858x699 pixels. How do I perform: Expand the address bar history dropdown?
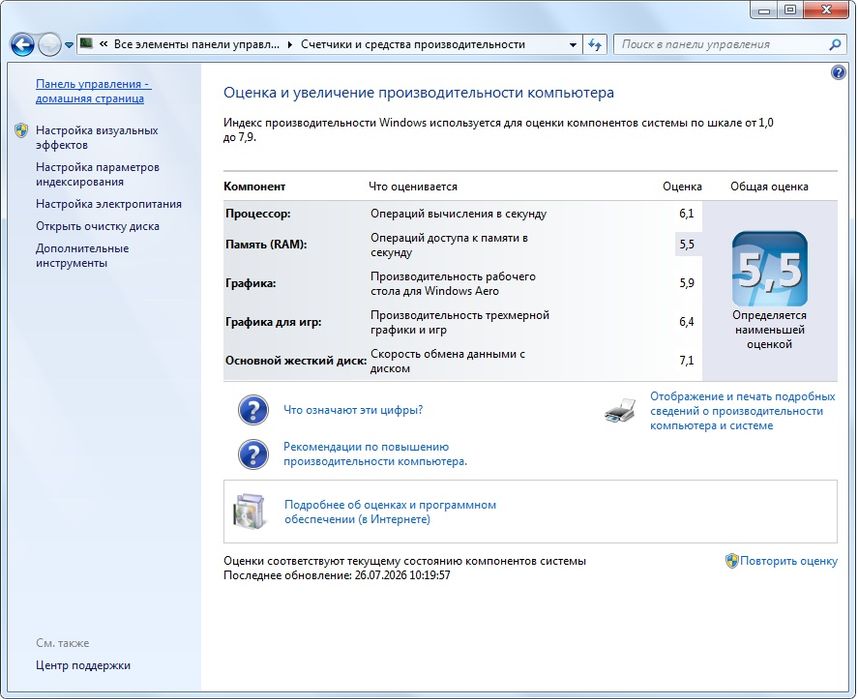[572, 45]
